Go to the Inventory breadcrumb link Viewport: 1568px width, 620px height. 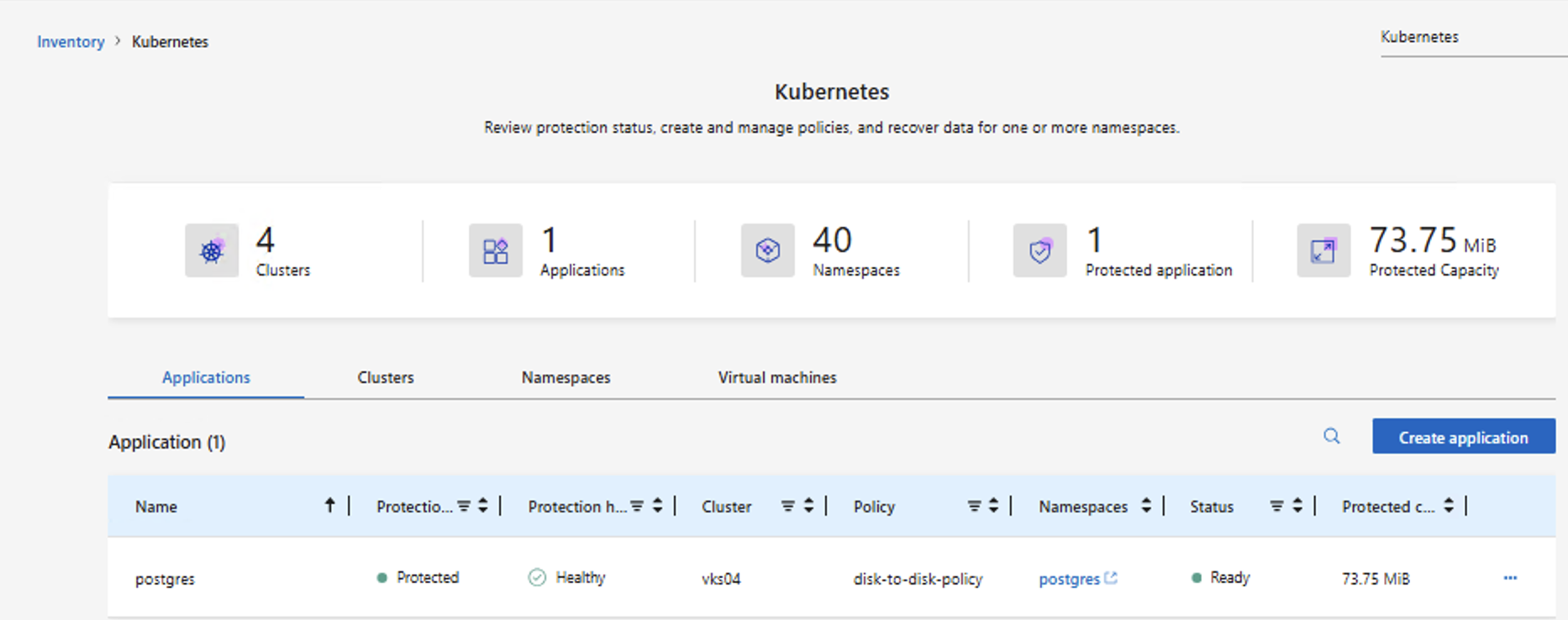71,41
